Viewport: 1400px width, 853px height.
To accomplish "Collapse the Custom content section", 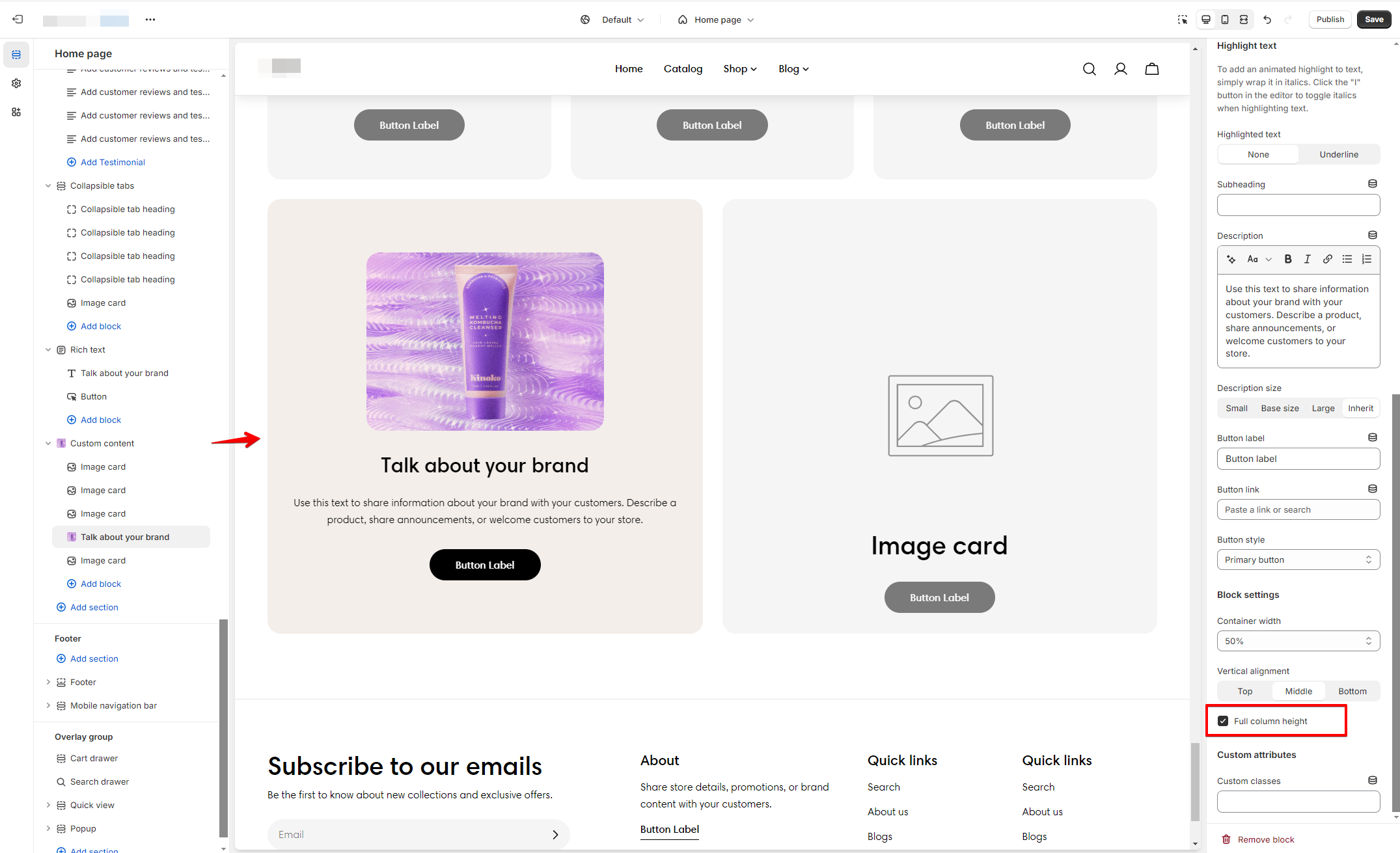I will click(x=48, y=443).
